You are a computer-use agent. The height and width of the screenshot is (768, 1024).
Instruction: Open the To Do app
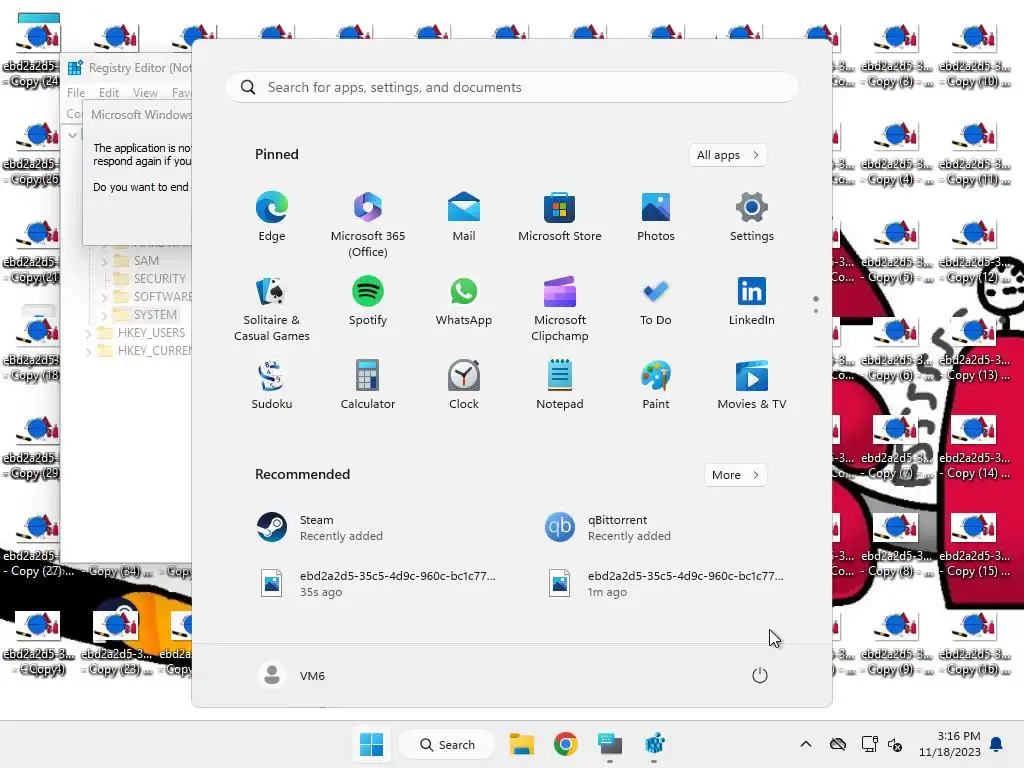point(656,301)
